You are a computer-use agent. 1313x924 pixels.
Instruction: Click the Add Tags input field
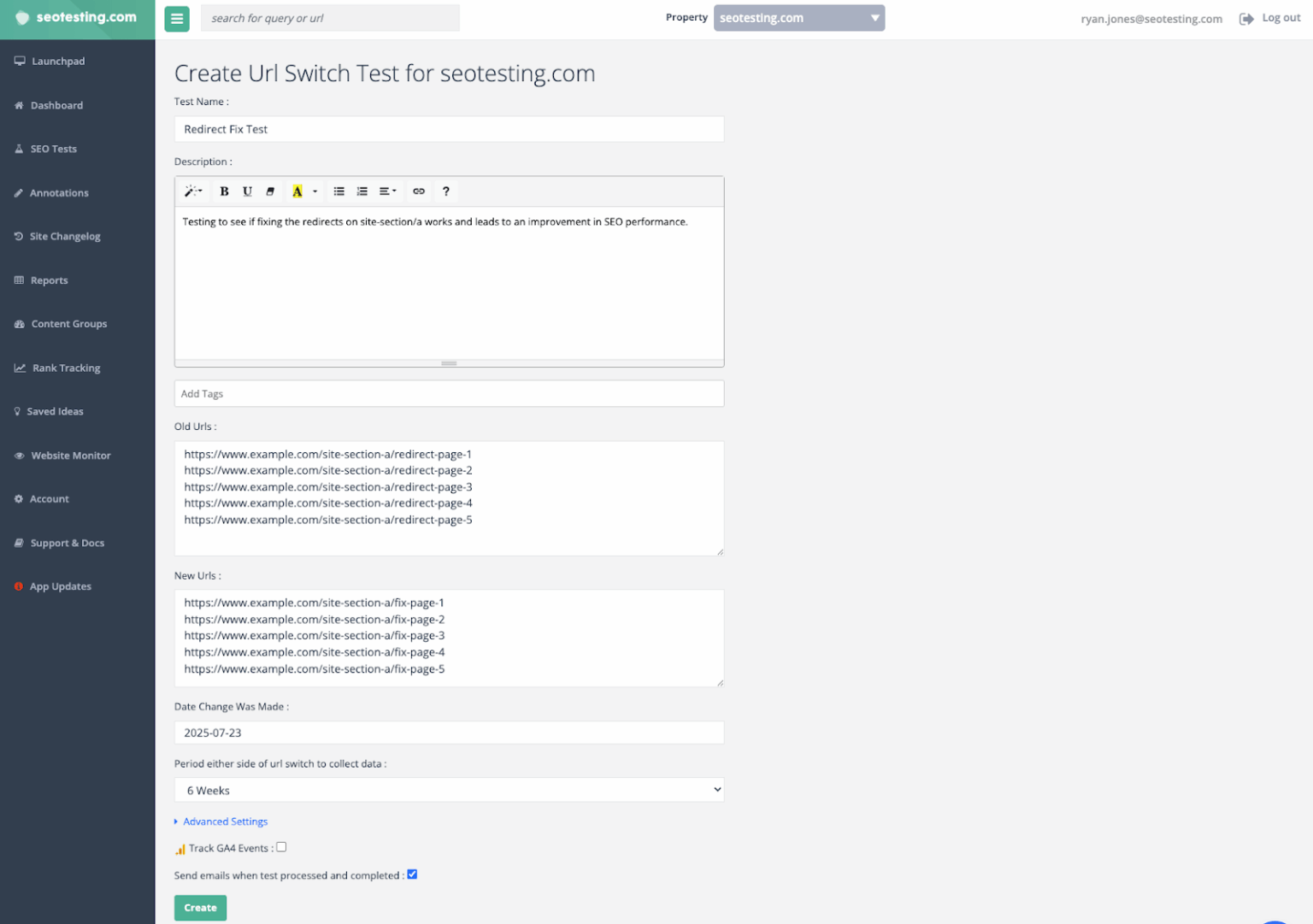tap(449, 393)
